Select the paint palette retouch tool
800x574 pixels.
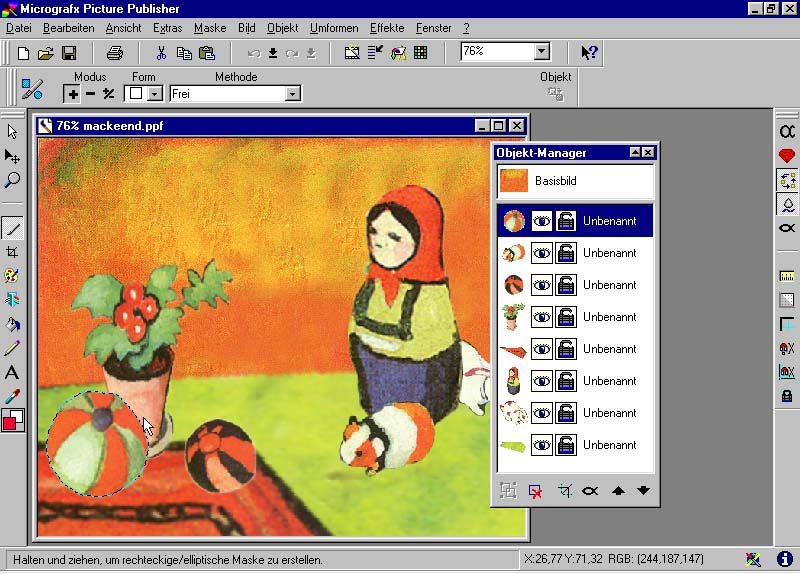pos(12,276)
